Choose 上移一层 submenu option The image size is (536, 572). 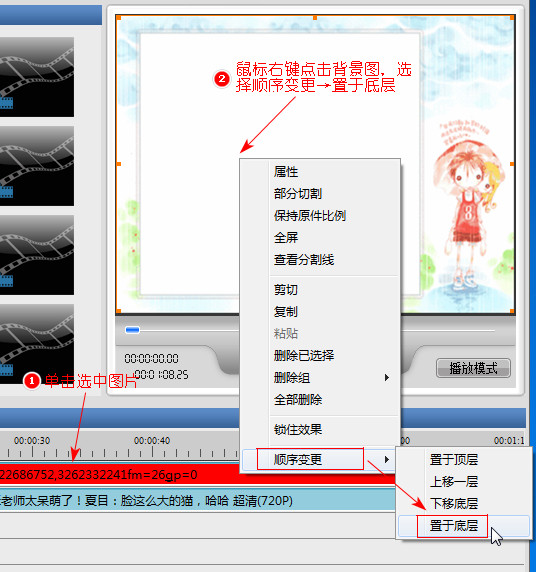454,482
